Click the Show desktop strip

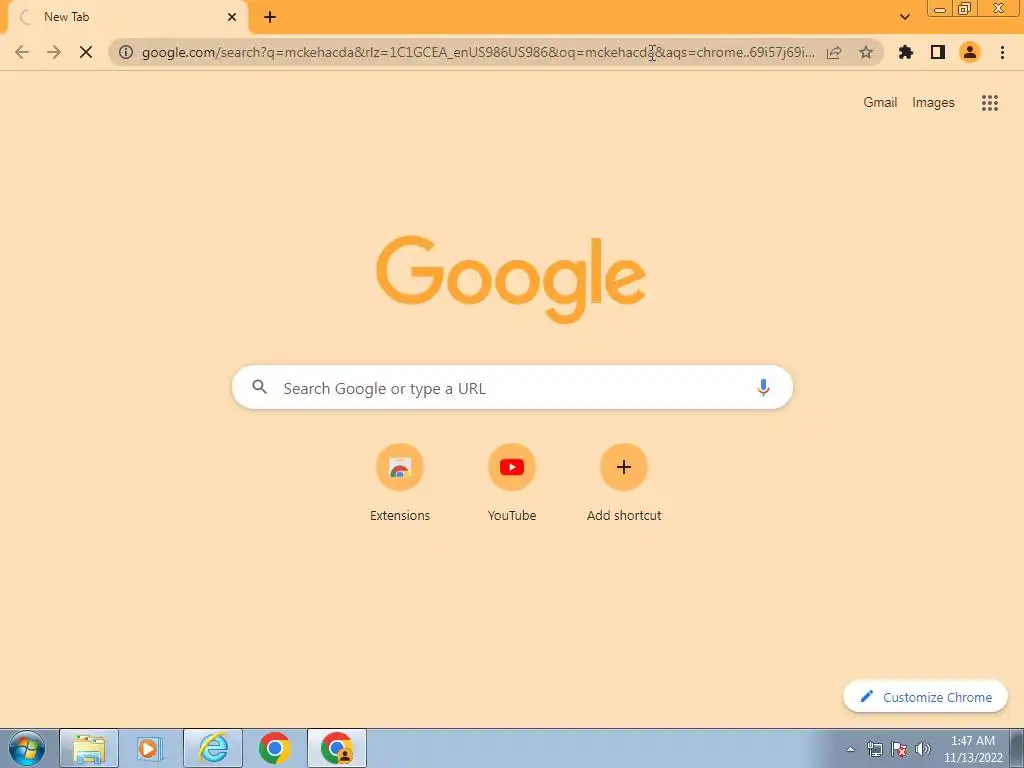pyautogui.click(x=1017, y=748)
